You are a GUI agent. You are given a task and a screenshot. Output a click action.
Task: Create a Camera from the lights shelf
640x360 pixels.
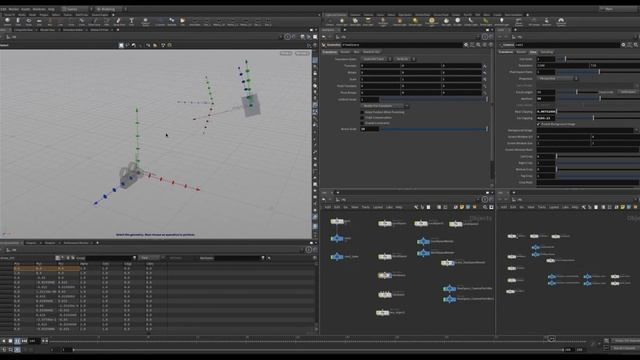pyautogui.click(x=330, y=21)
